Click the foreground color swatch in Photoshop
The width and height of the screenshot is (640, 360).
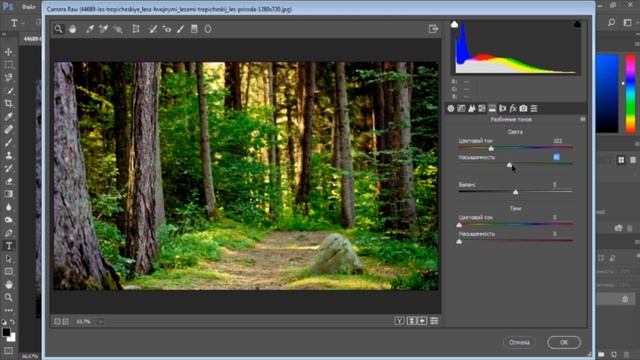[x=6, y=332]
